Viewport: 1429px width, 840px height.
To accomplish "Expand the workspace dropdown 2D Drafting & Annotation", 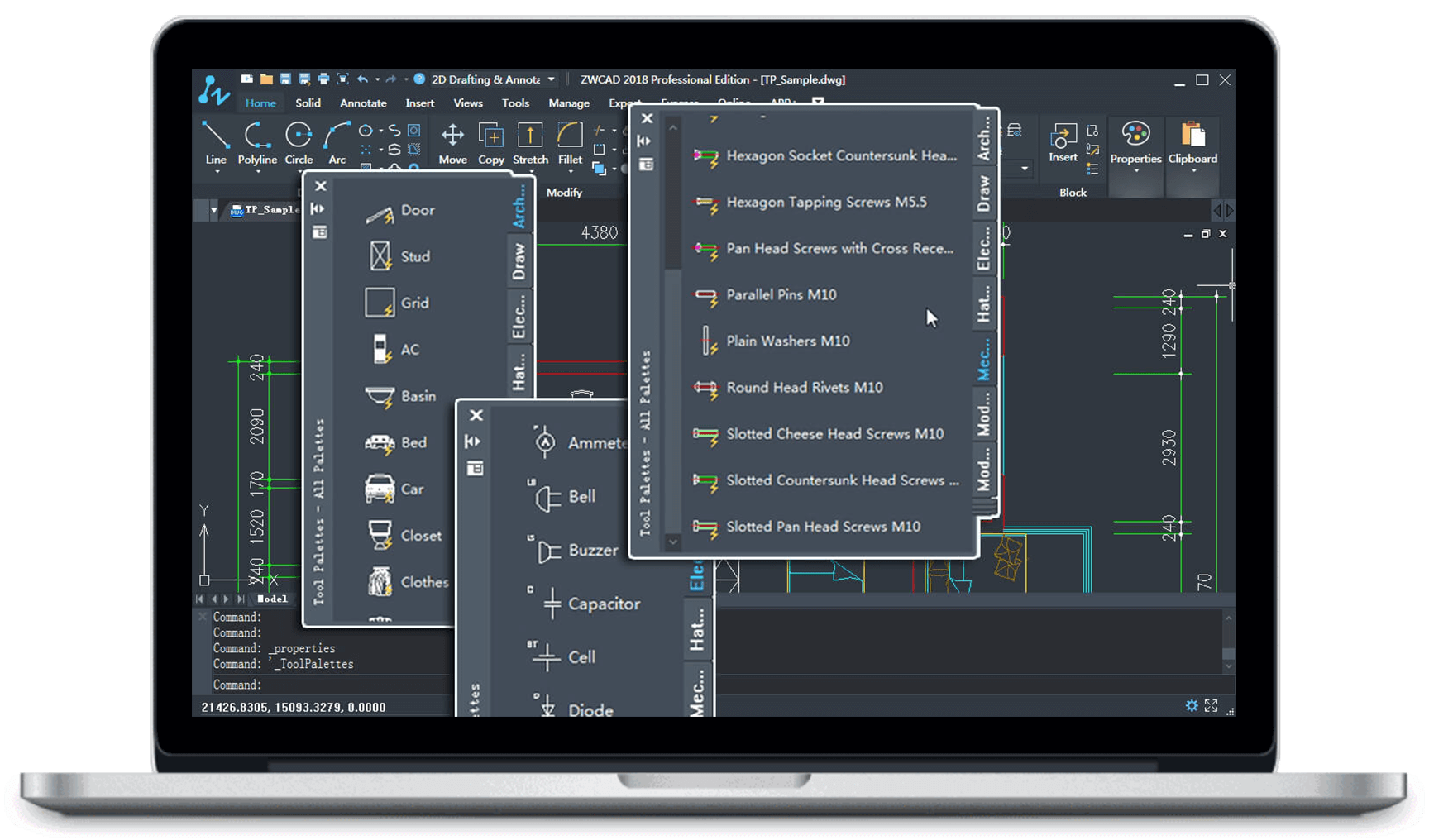I will [x=551, y=79].
